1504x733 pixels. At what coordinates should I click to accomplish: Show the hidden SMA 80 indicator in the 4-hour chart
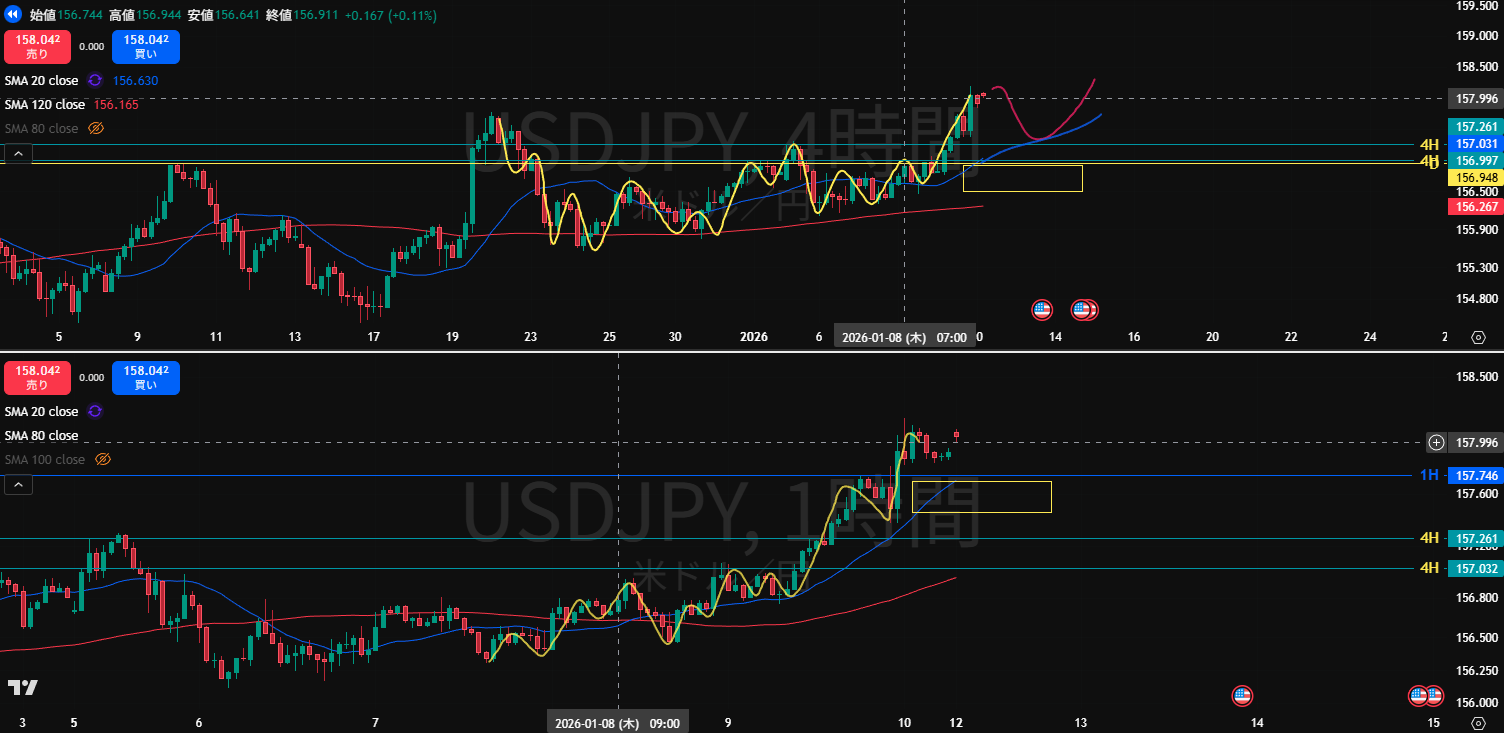(x=96, y=128)
